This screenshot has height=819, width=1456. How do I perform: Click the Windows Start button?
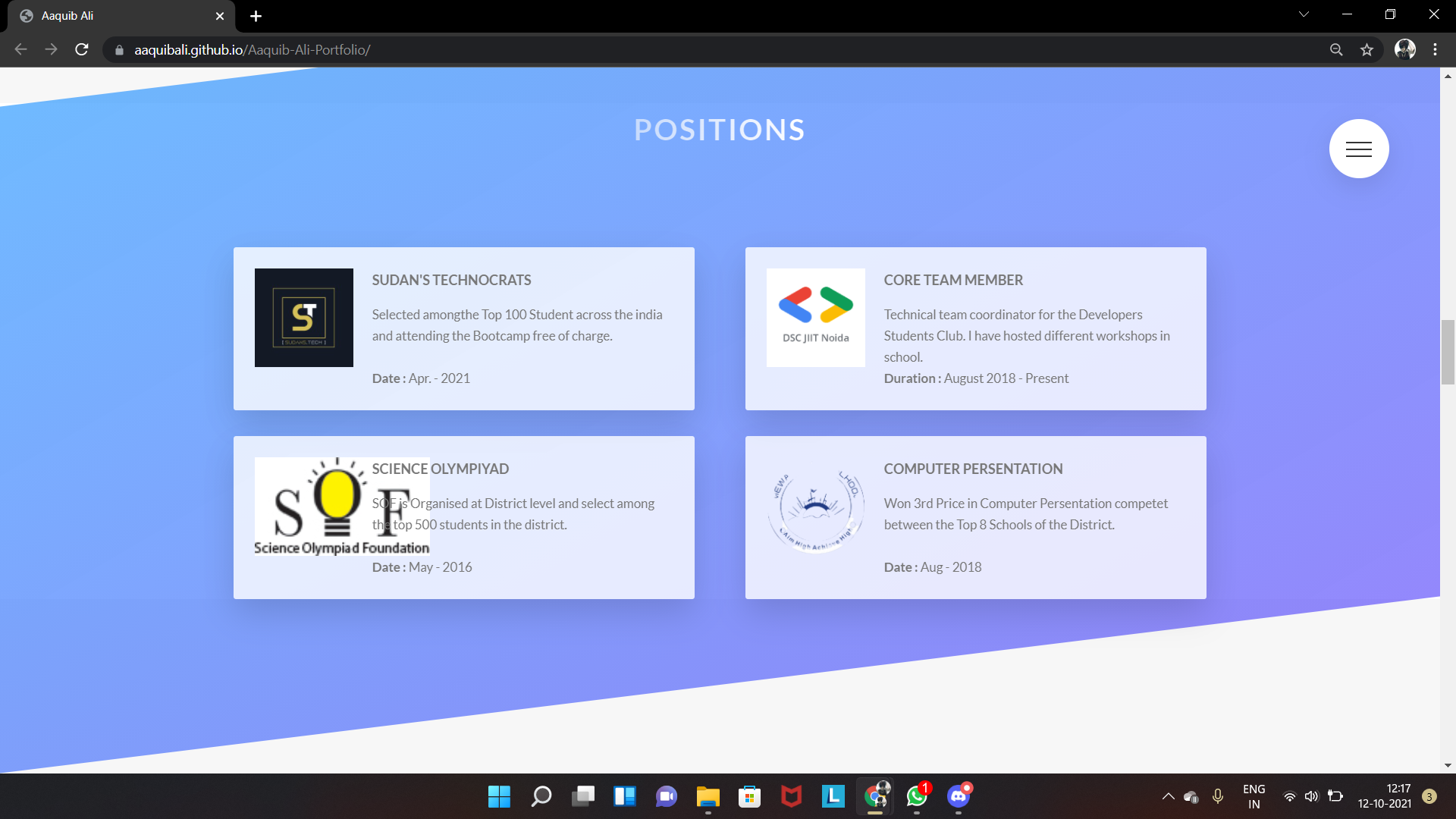pos(499,796)
